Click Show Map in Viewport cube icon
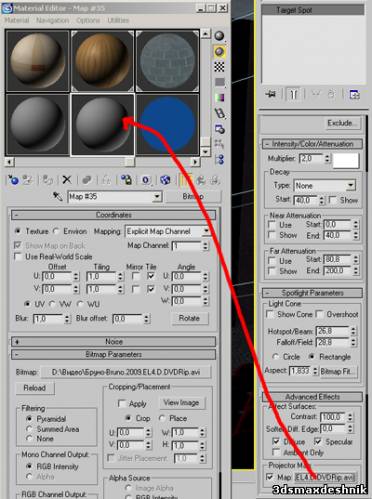Screen dimensions: 372x499 pos(165,180)
